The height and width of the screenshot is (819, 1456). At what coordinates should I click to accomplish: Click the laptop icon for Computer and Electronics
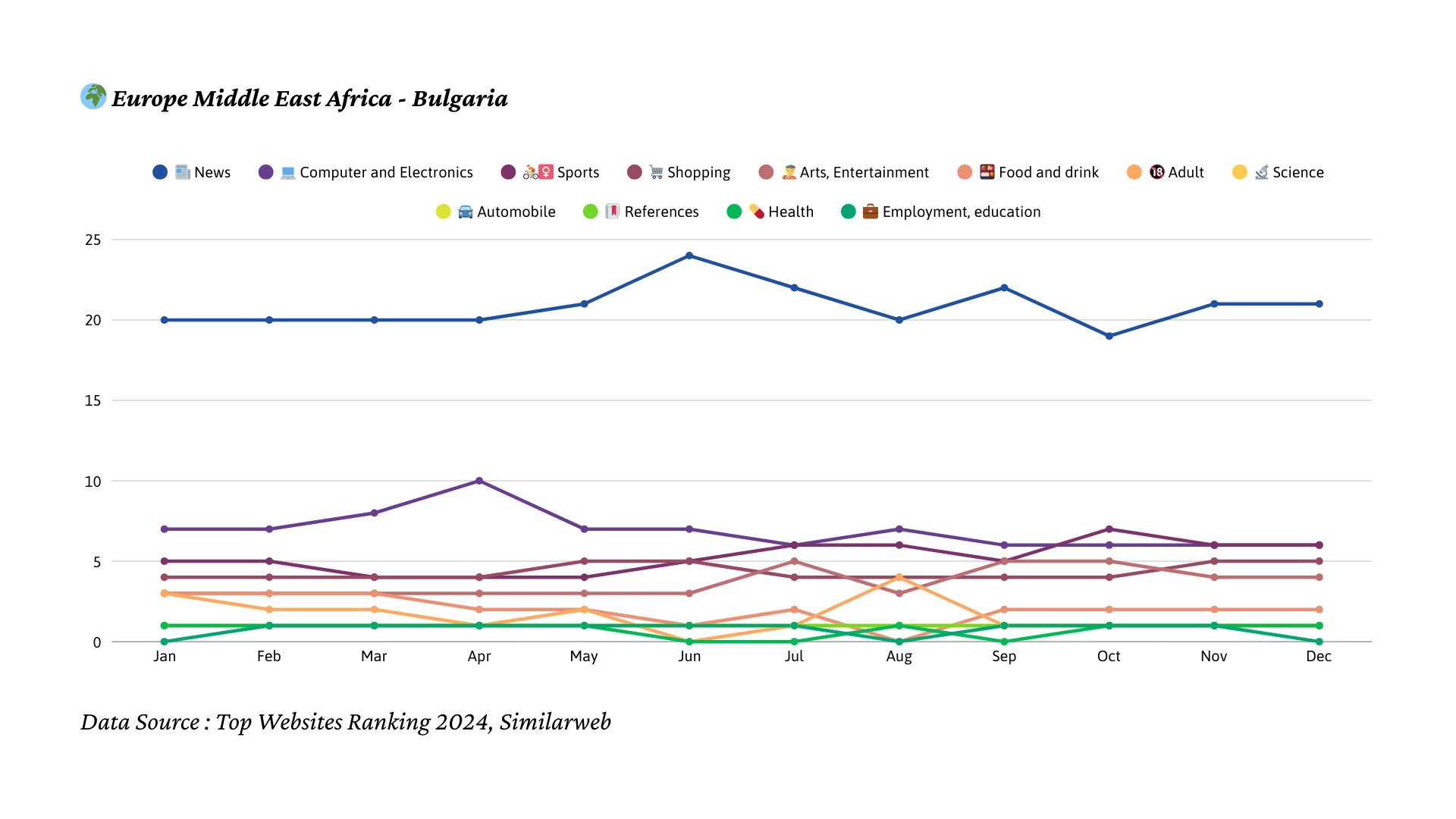288,172
